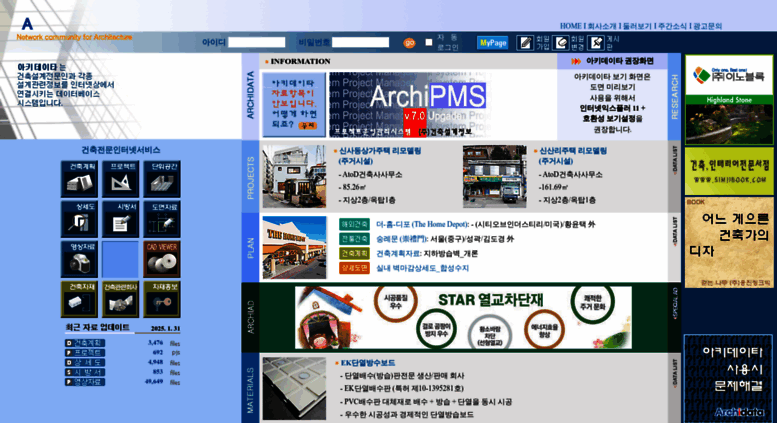This screenshot has width=777, height=423.
Task: Click the orange go login button
Action: pyautogui.click(x=409, y=43)
